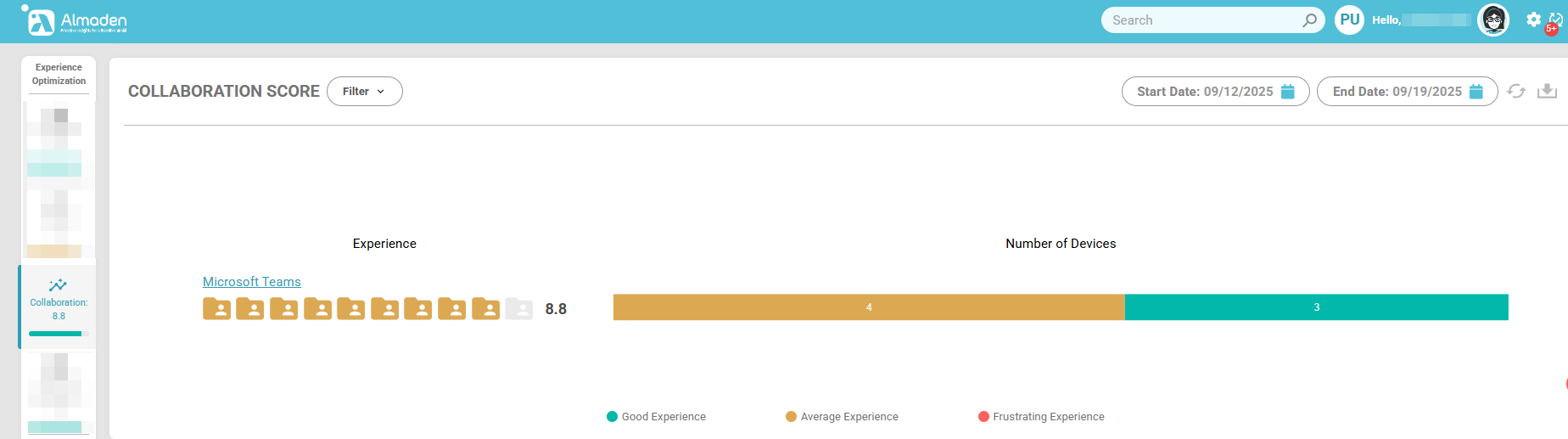Click the user avatar picture

(x=1493, y=20)
